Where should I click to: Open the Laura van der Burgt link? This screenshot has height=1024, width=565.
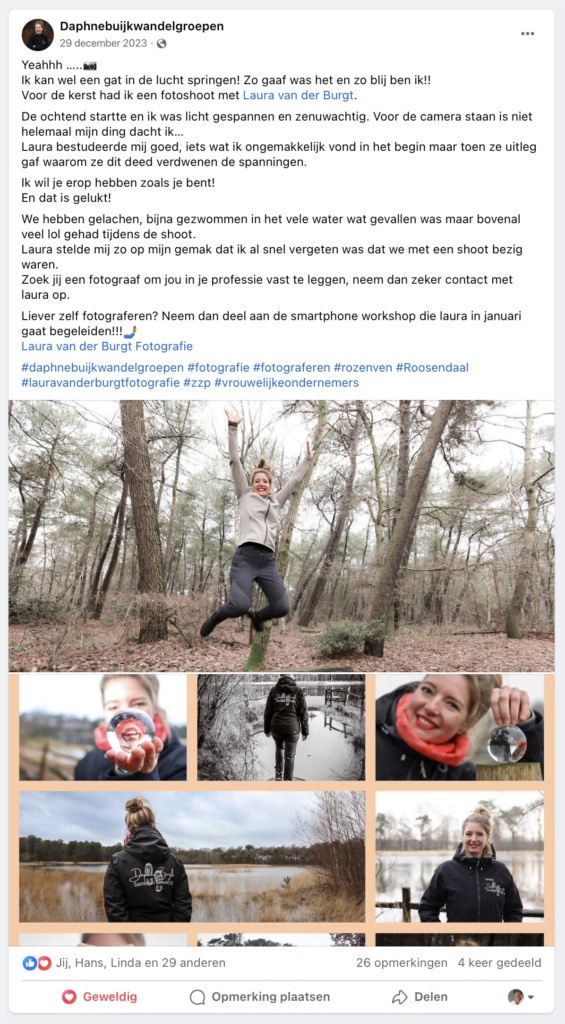(x=301, y=95)
